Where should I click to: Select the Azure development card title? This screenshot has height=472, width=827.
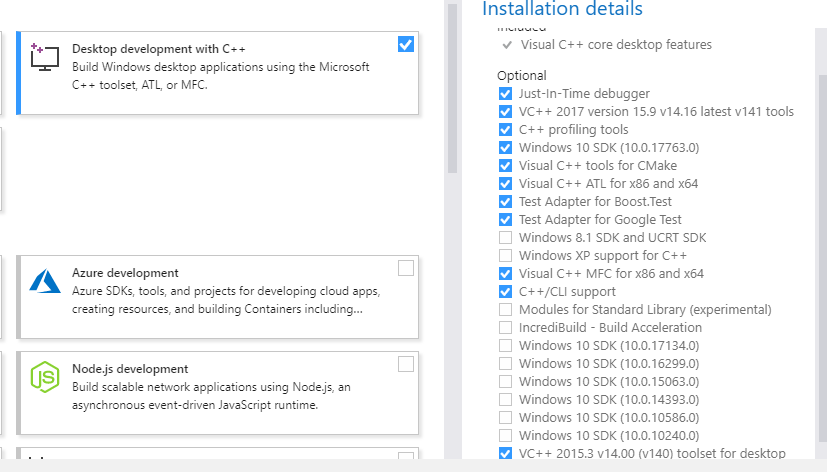tap(125, 273)
